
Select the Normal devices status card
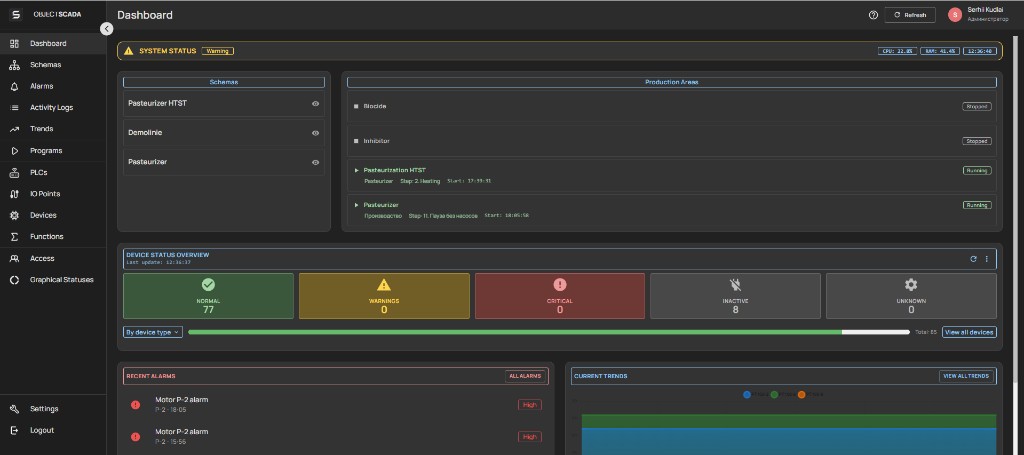(x=208, y=296)
